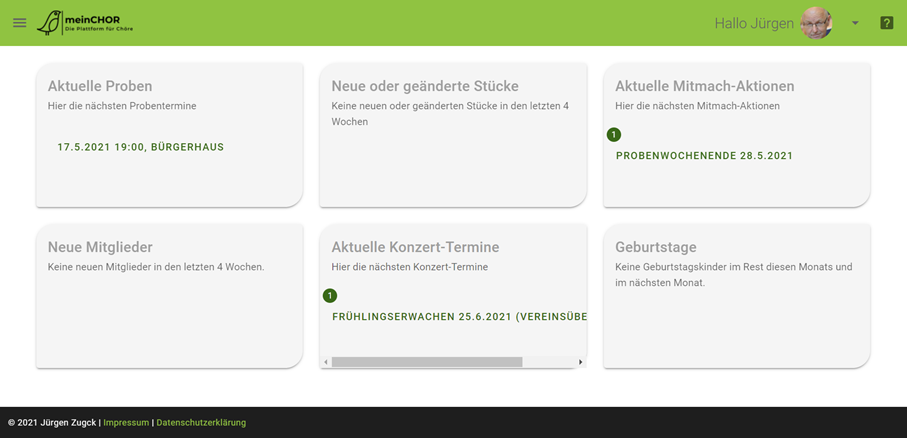Click the badge above Probenwochenende
This screenshot has height=438, width=907.
tap(614, 135)
